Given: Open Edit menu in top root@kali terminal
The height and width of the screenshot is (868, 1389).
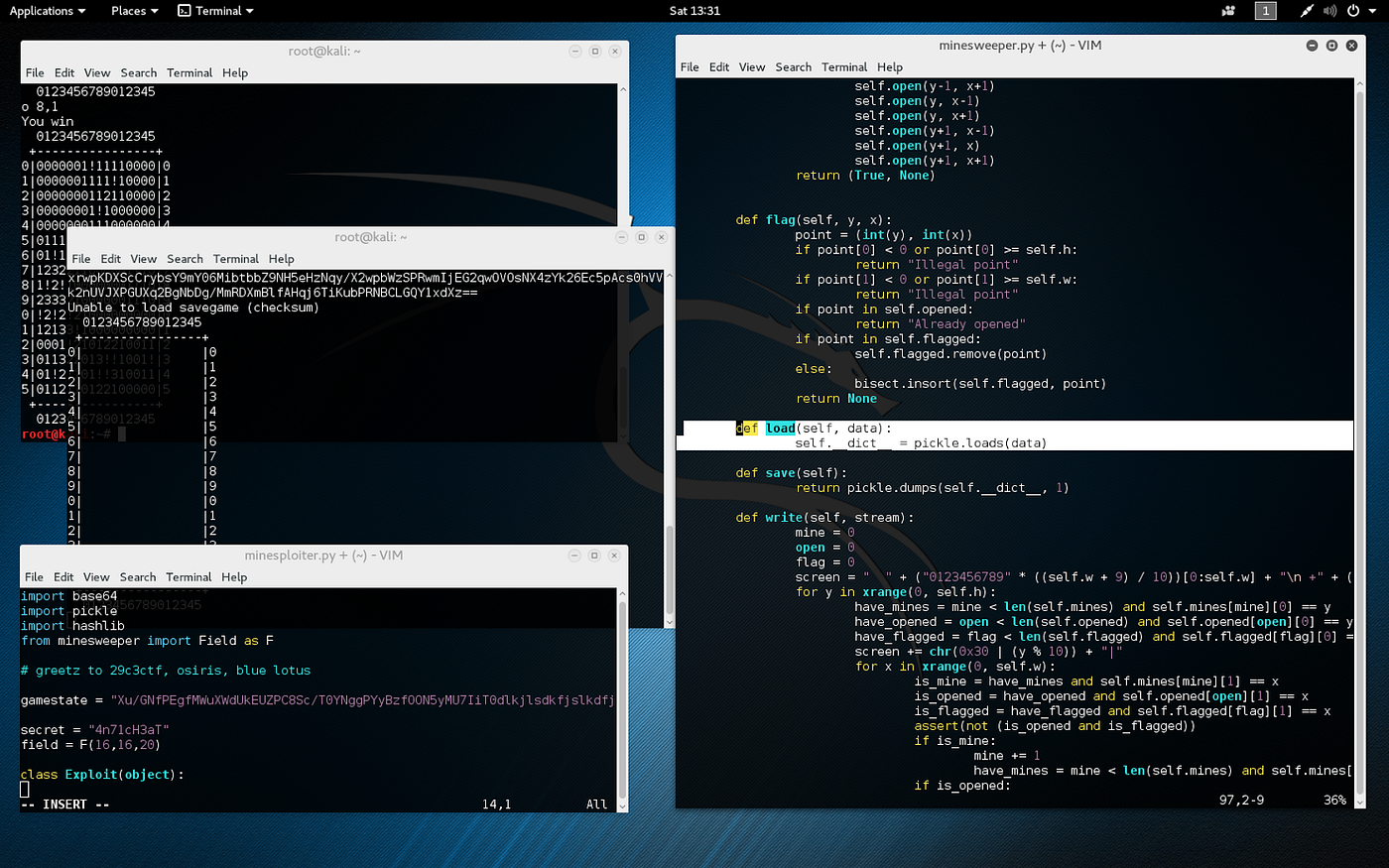Looking at the screenshot, I should 64,73.
